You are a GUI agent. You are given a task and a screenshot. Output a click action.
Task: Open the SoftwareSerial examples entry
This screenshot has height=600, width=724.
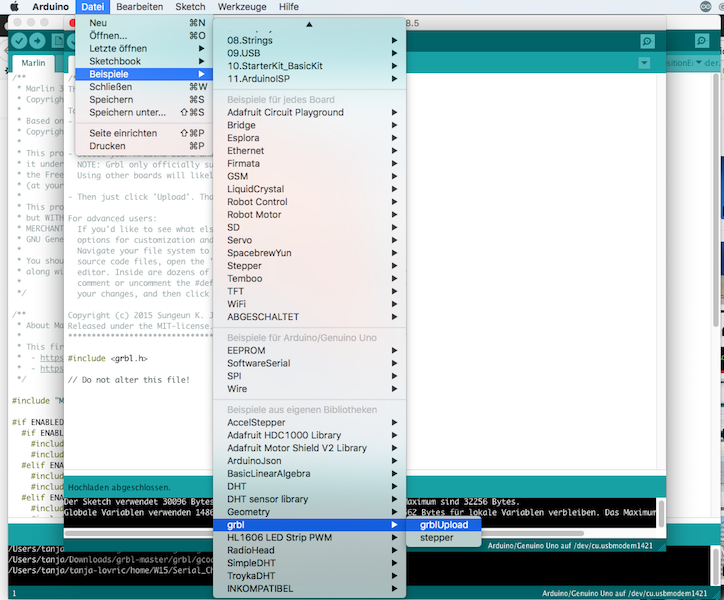point(309,363)
